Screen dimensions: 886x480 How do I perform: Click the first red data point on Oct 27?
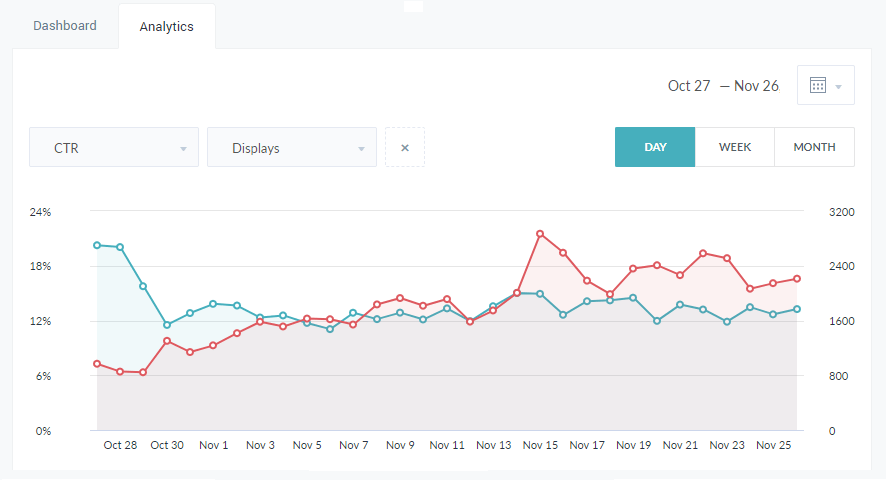(x=97, y=364)
